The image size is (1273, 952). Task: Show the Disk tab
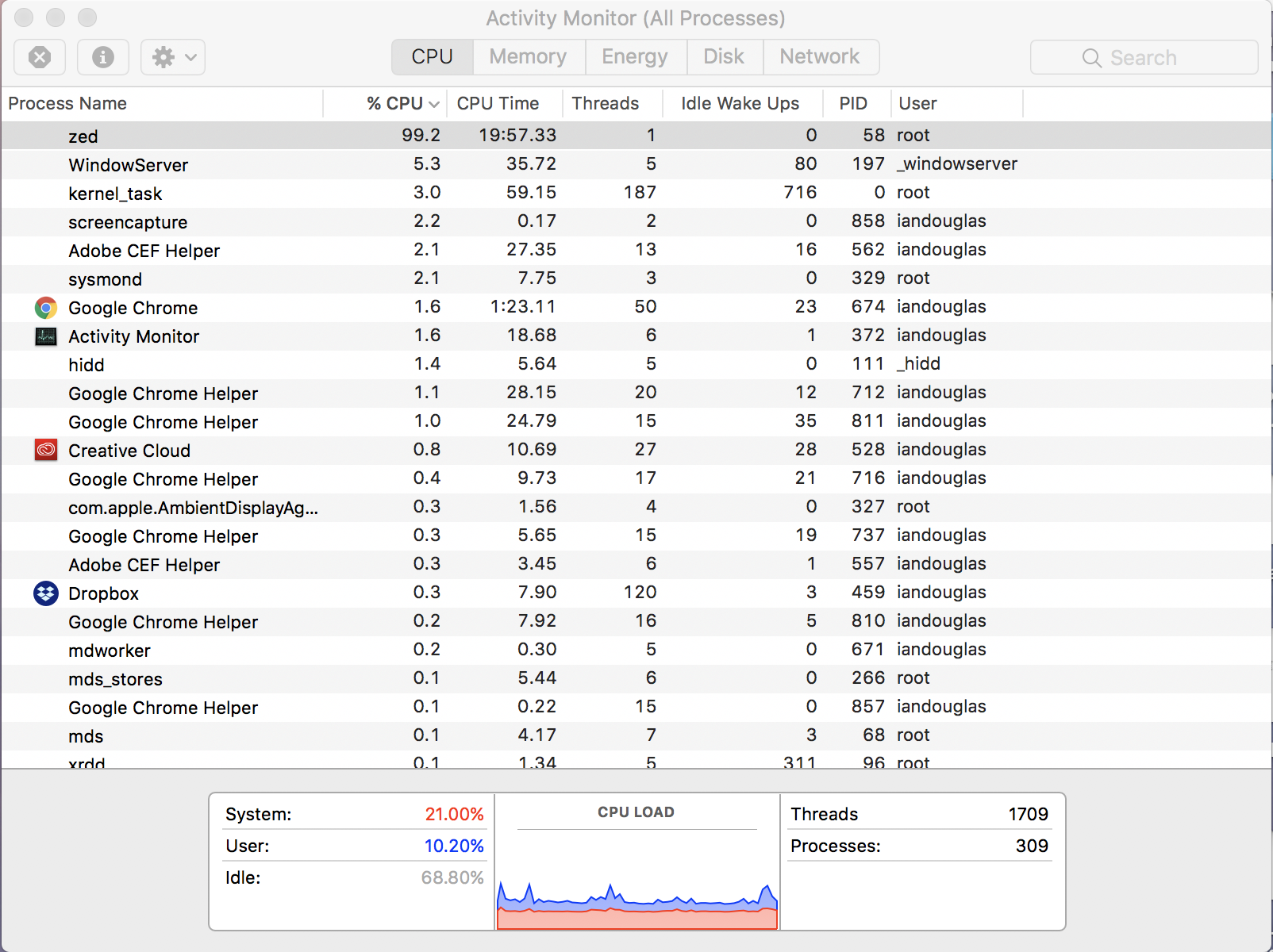tap(724, 57)
